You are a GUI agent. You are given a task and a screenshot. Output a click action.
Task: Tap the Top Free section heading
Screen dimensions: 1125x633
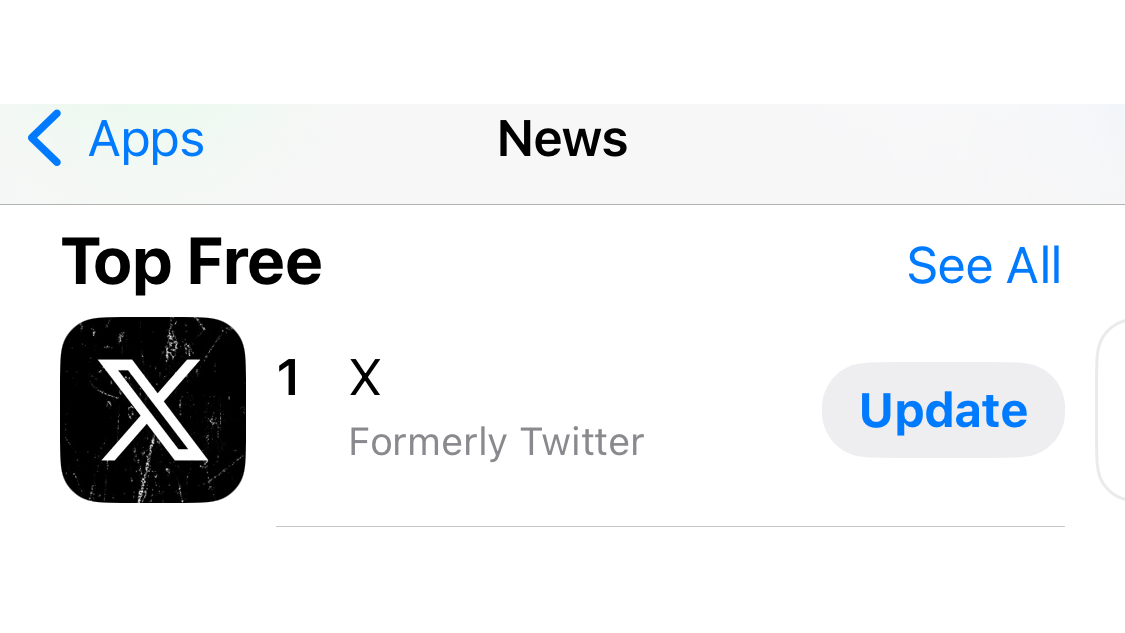tap(191, 263)
